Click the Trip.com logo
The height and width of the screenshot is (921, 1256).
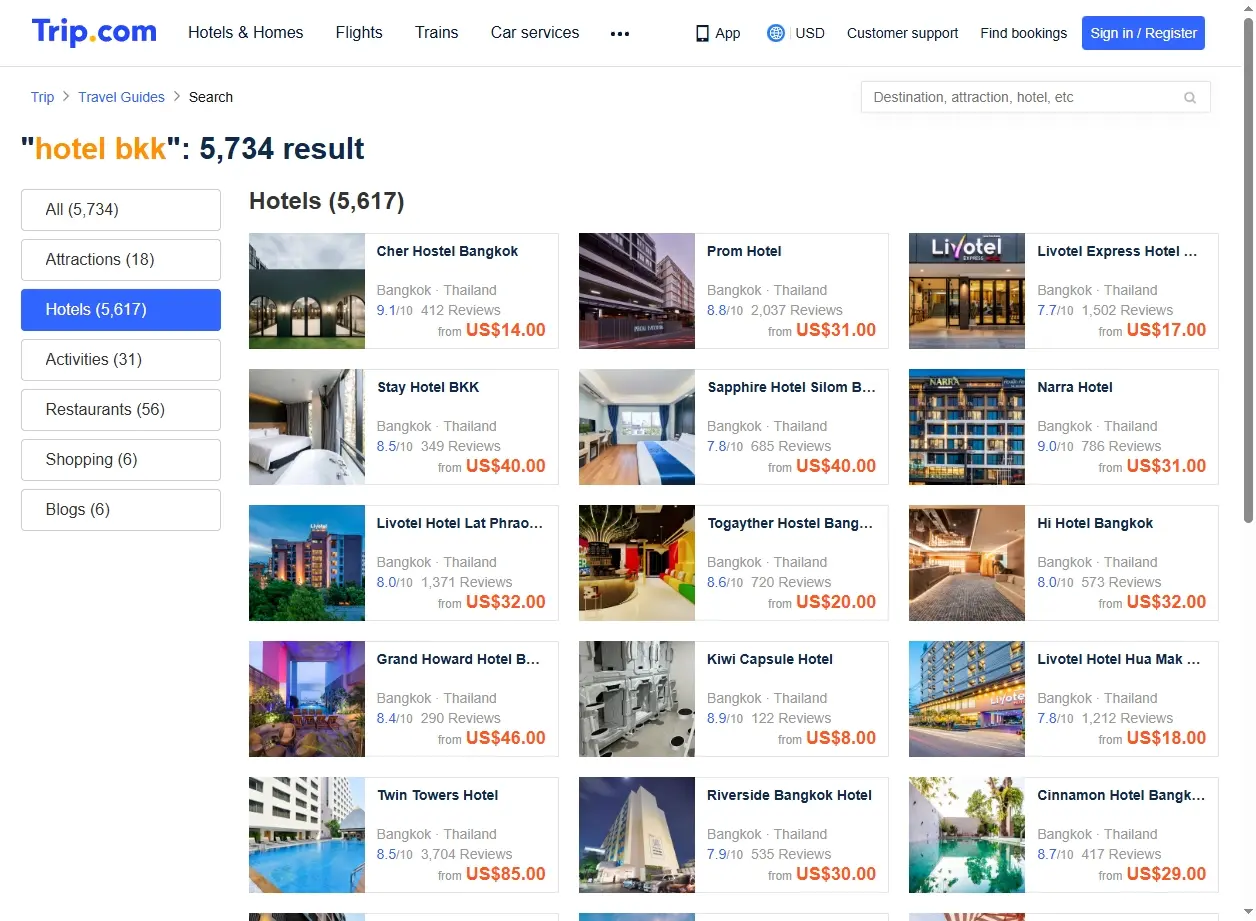click(94, 32)
